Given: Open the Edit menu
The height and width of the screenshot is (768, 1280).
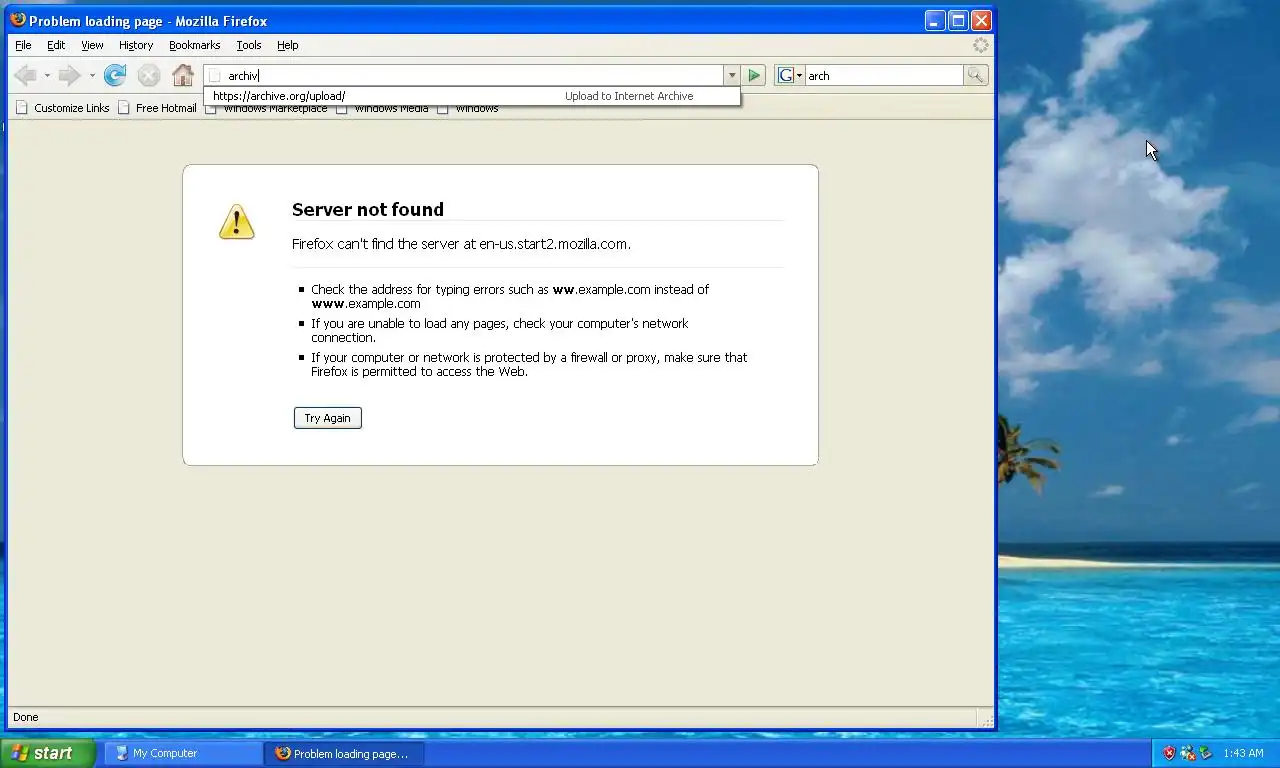Looking at the screenshot, I should pos(56,45).
